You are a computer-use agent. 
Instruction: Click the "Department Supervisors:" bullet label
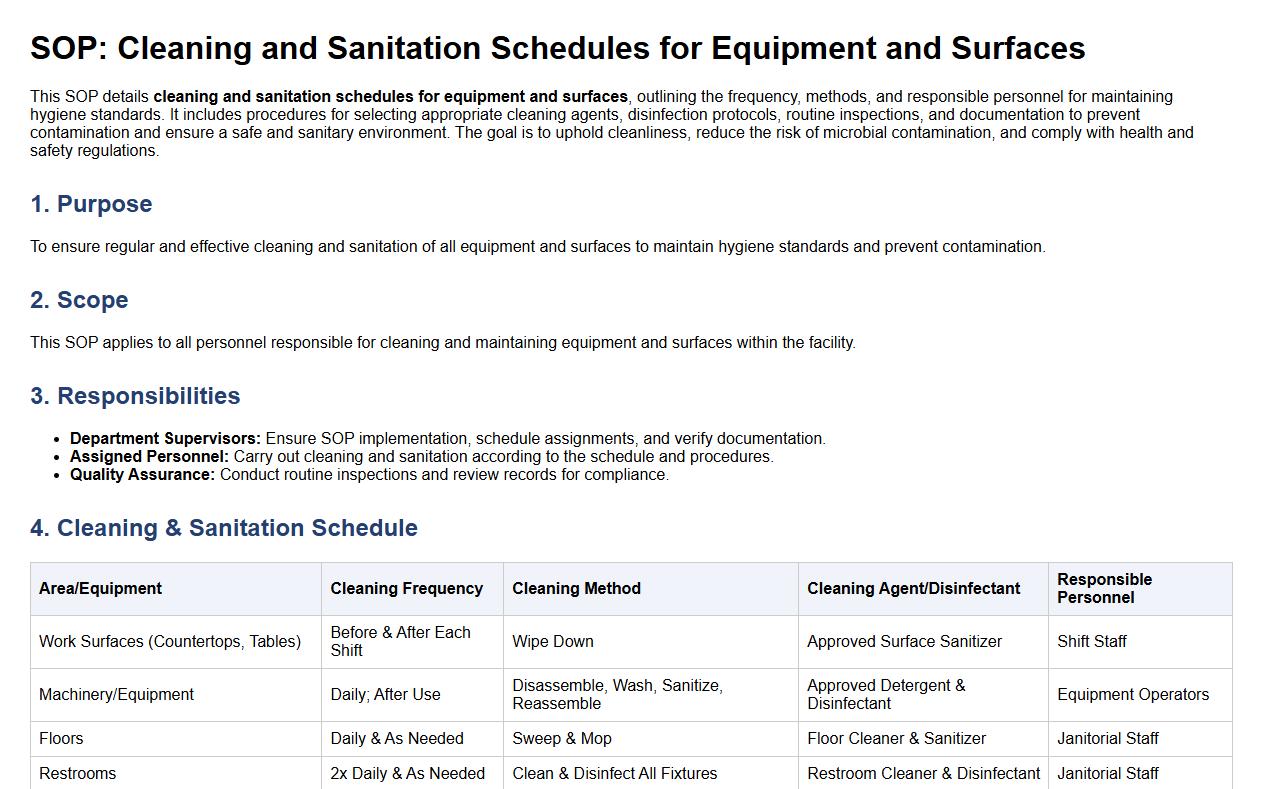165,438
